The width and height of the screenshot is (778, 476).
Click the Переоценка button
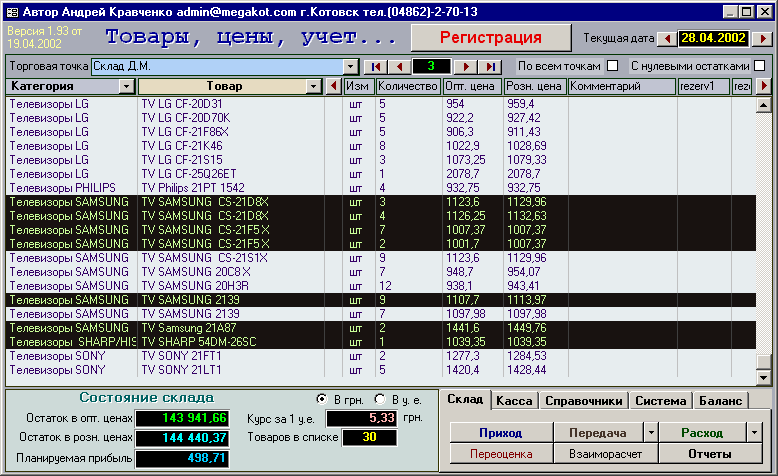coord(501,454)
